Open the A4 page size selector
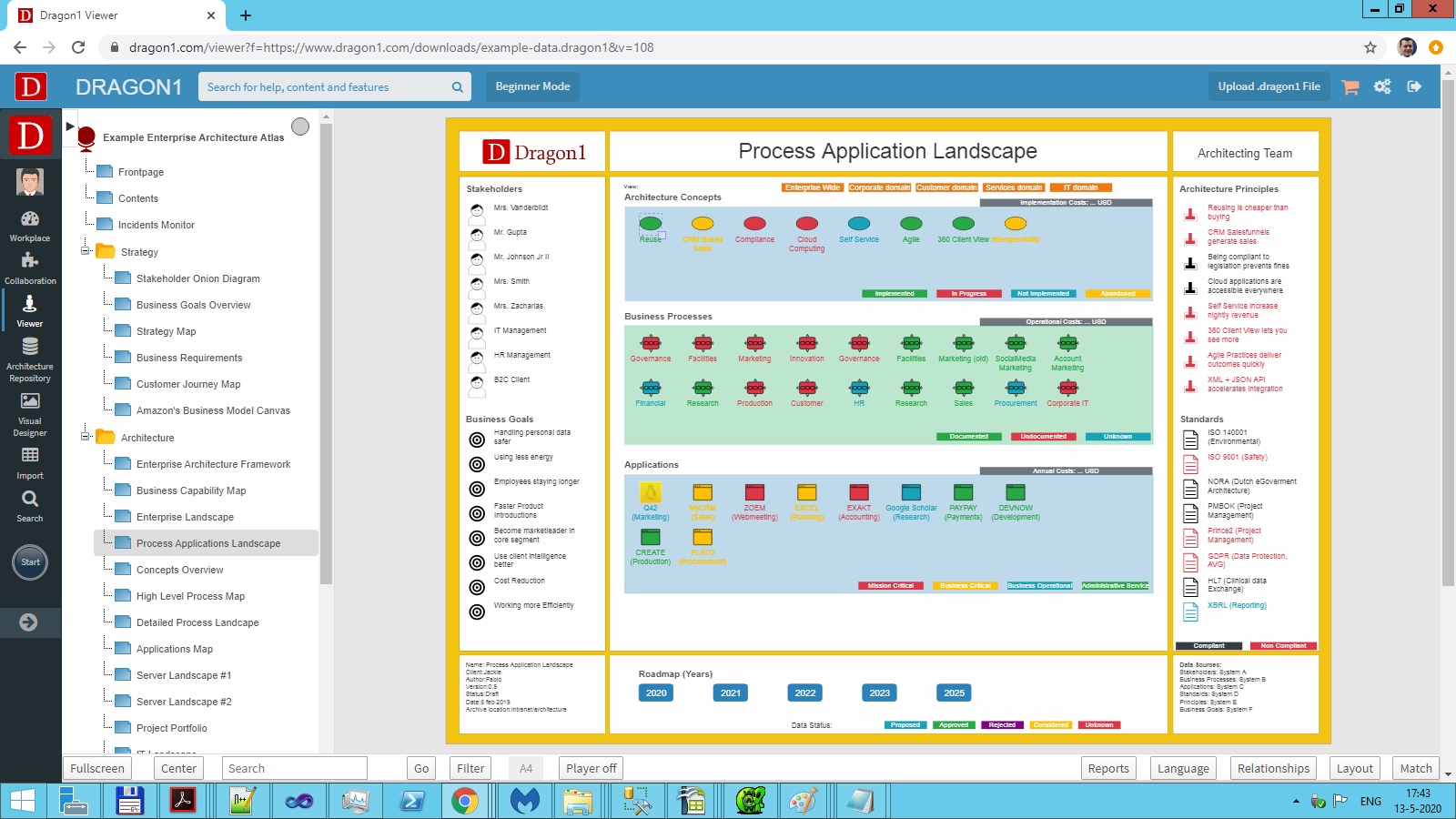Viewport: 1456px width, 819px height. point(526,768)
